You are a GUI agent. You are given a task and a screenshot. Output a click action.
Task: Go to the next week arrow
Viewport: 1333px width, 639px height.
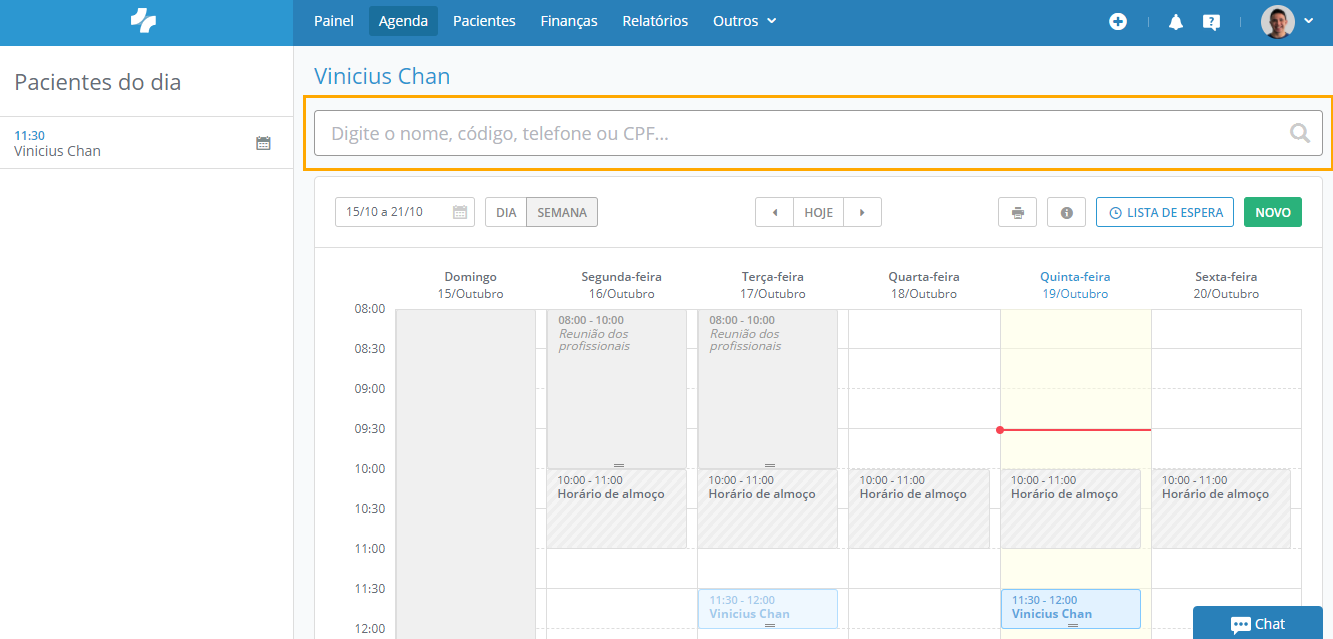click(x=862, y=212)
